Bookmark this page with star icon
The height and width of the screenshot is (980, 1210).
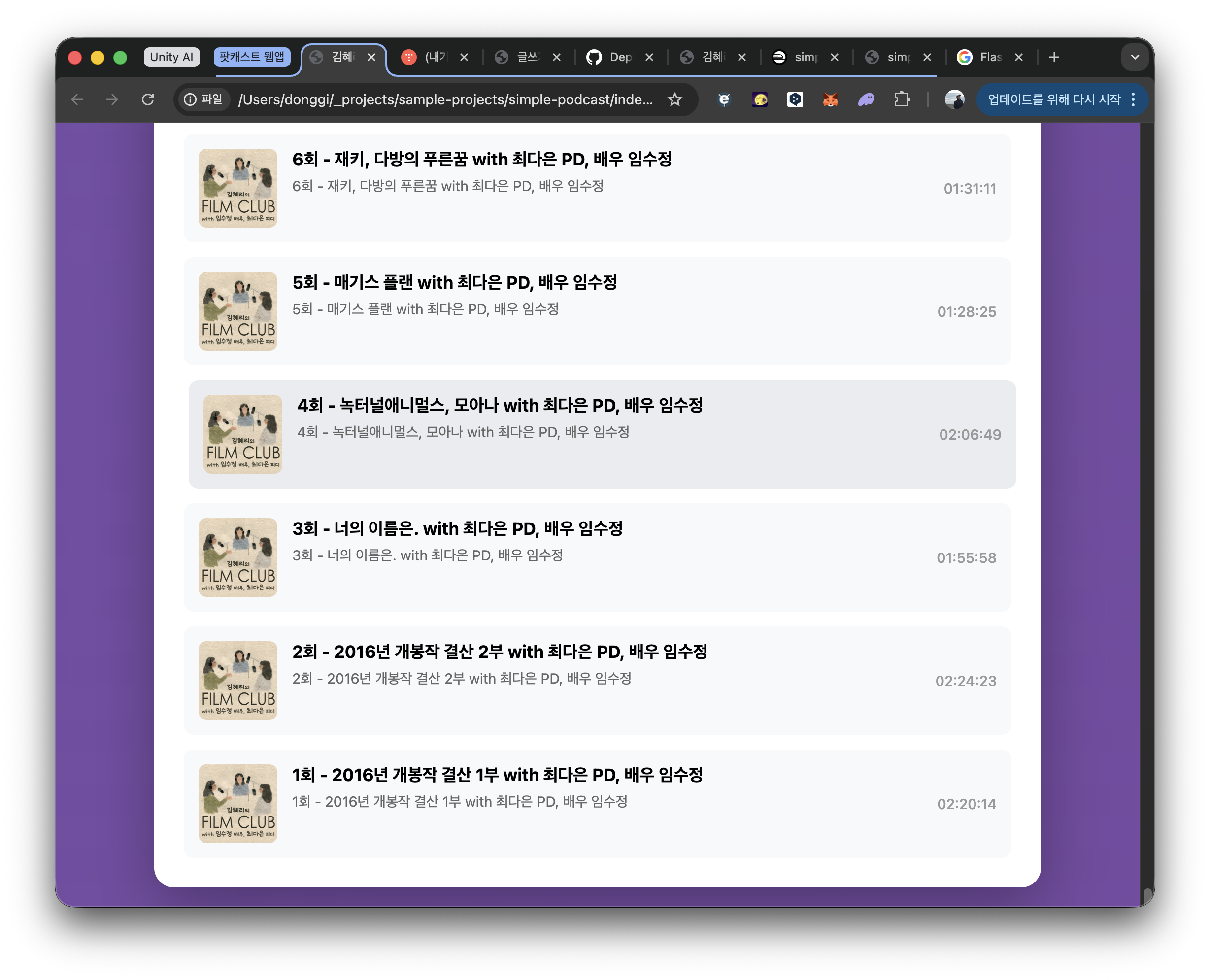pyautogui.click(x=675, y=99)
